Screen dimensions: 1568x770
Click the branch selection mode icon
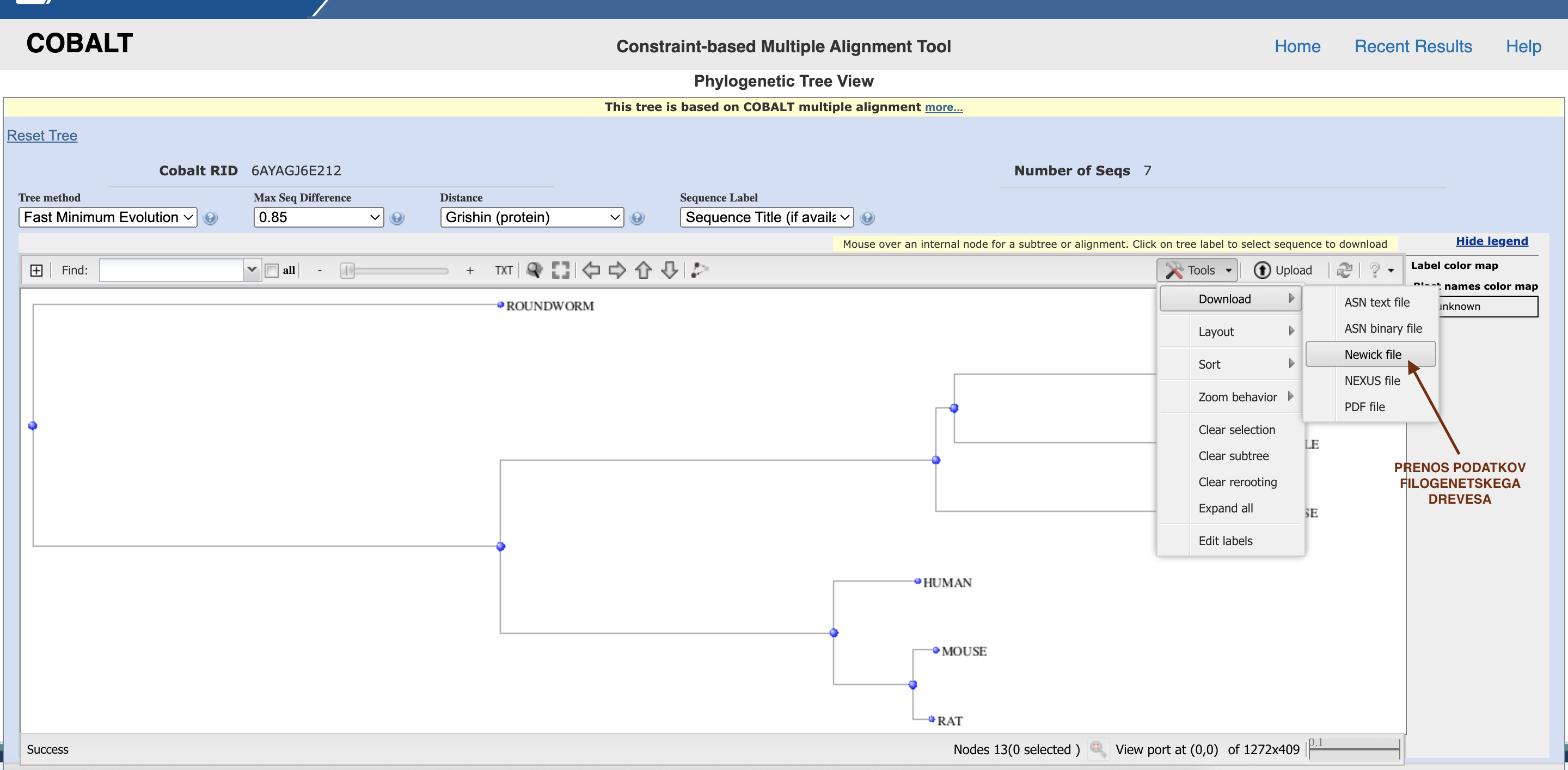tap(700, 270)
